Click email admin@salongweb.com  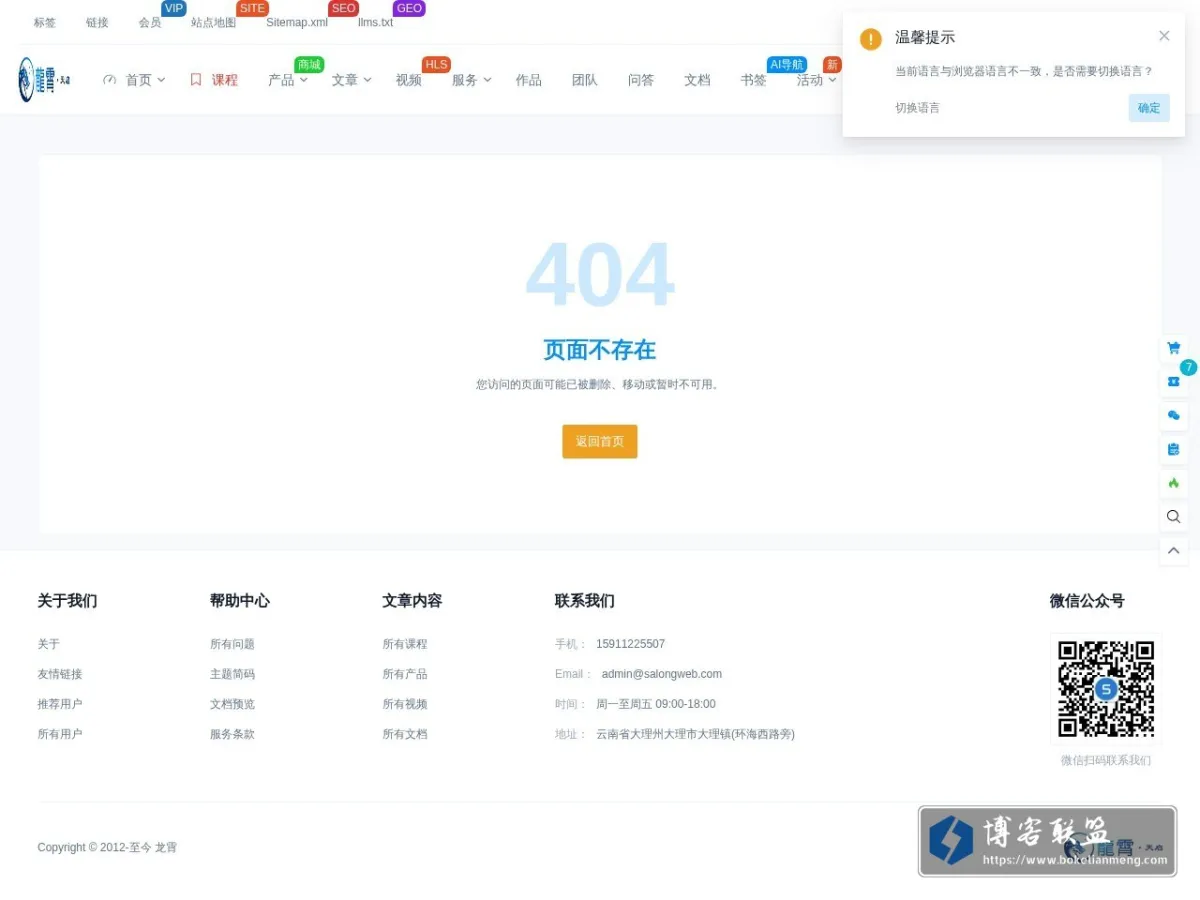[x=662, y=674]
